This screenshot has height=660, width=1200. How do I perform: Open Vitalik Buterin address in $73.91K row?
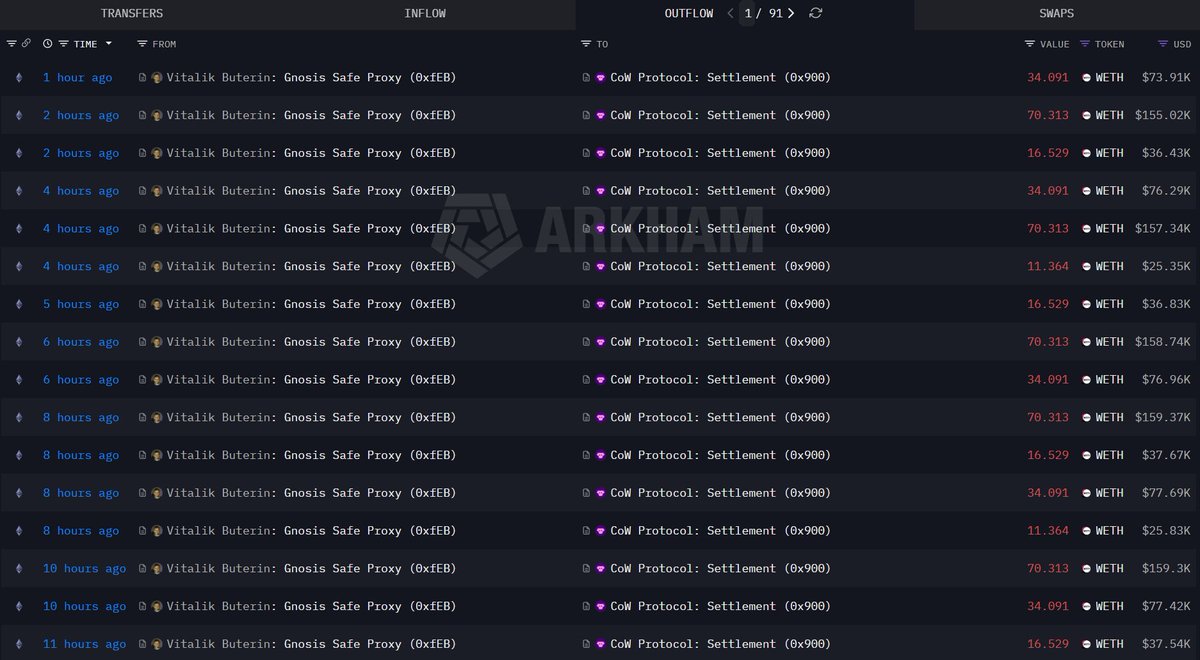(311, 77)
